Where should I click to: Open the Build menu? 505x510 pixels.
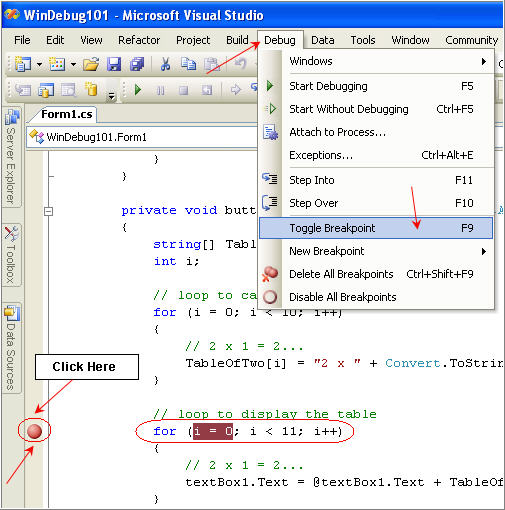click(237, 40)
